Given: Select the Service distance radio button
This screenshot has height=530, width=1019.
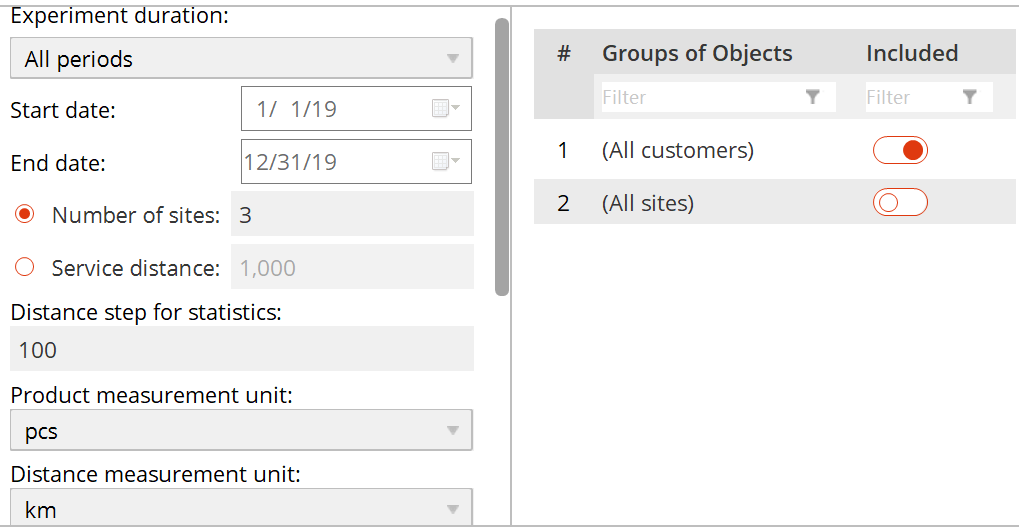Looking at the screenshot, I should [25, 267].
